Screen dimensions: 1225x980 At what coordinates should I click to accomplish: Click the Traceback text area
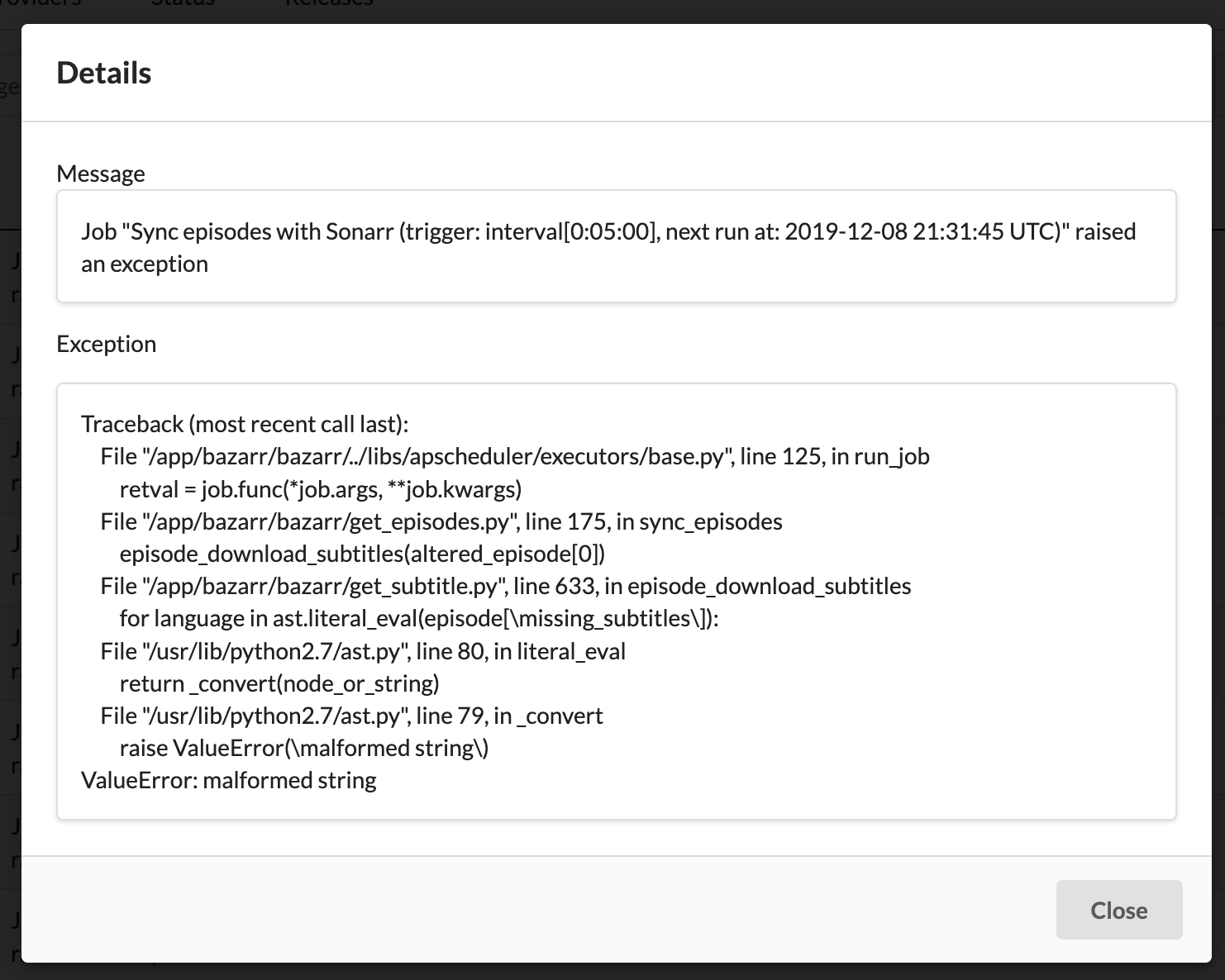tap(615, 601)
